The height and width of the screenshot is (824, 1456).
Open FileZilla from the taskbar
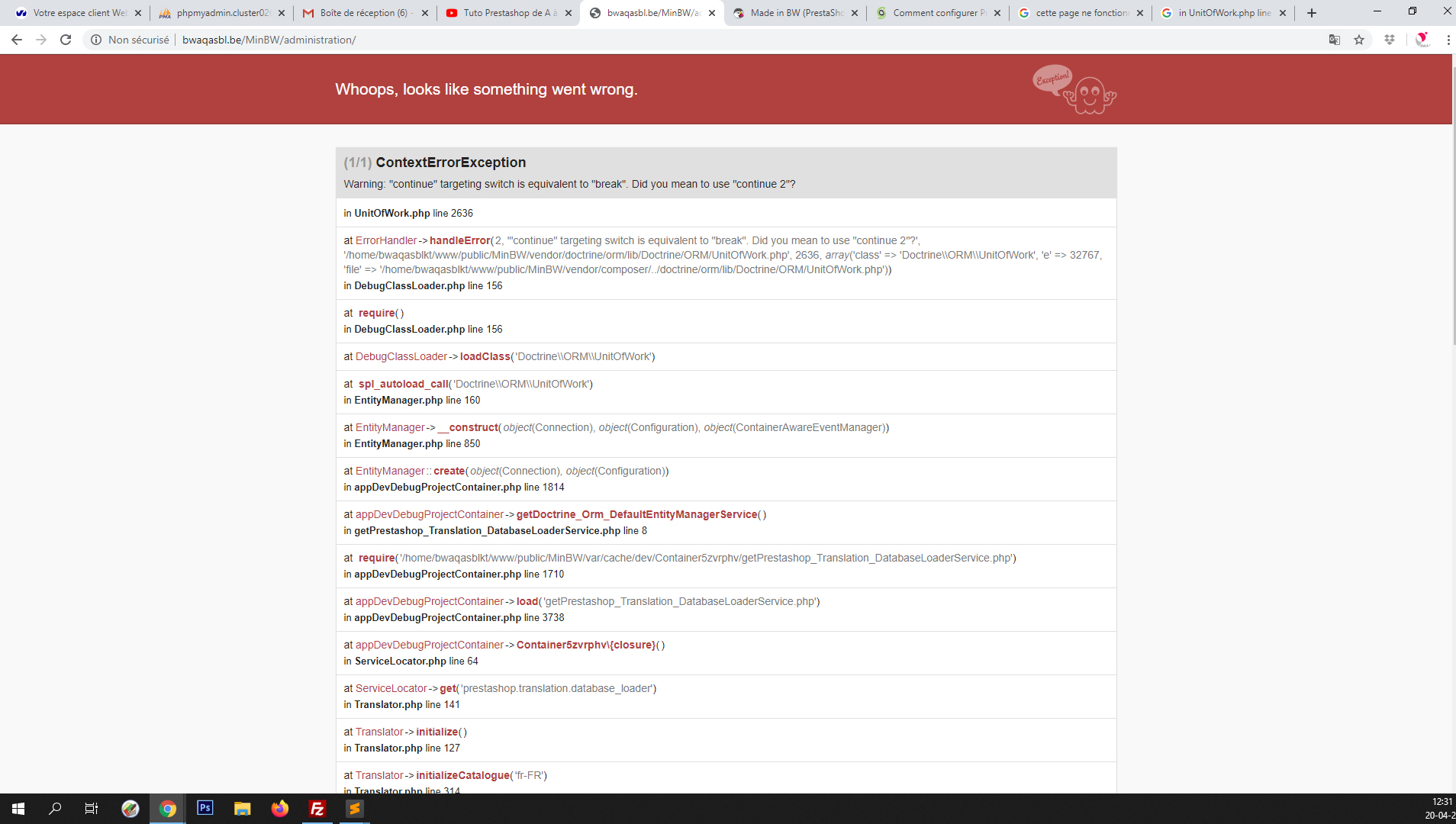(x=317, y=809)
